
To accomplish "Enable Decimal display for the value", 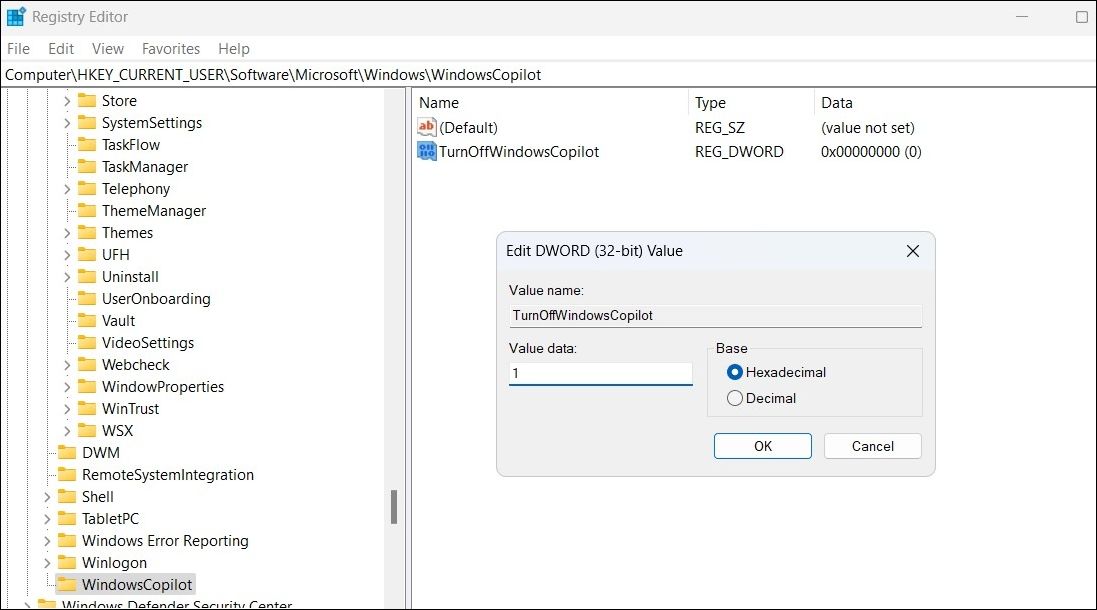I will coord(735,397).
